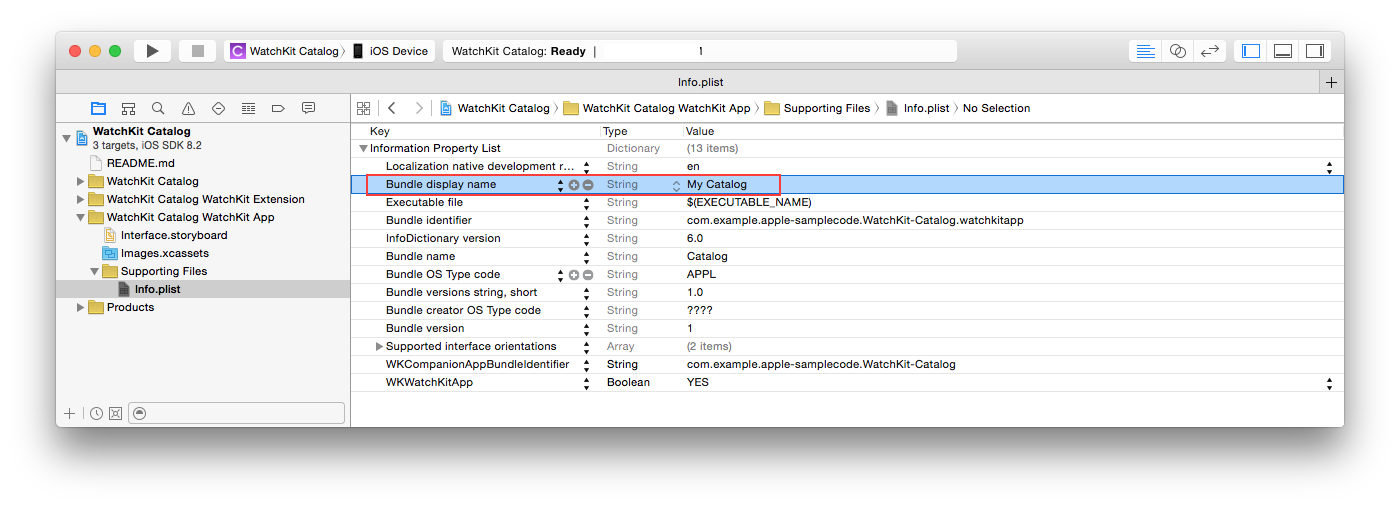Open key picker for Executable file
1400x507 pixels.
587,203
